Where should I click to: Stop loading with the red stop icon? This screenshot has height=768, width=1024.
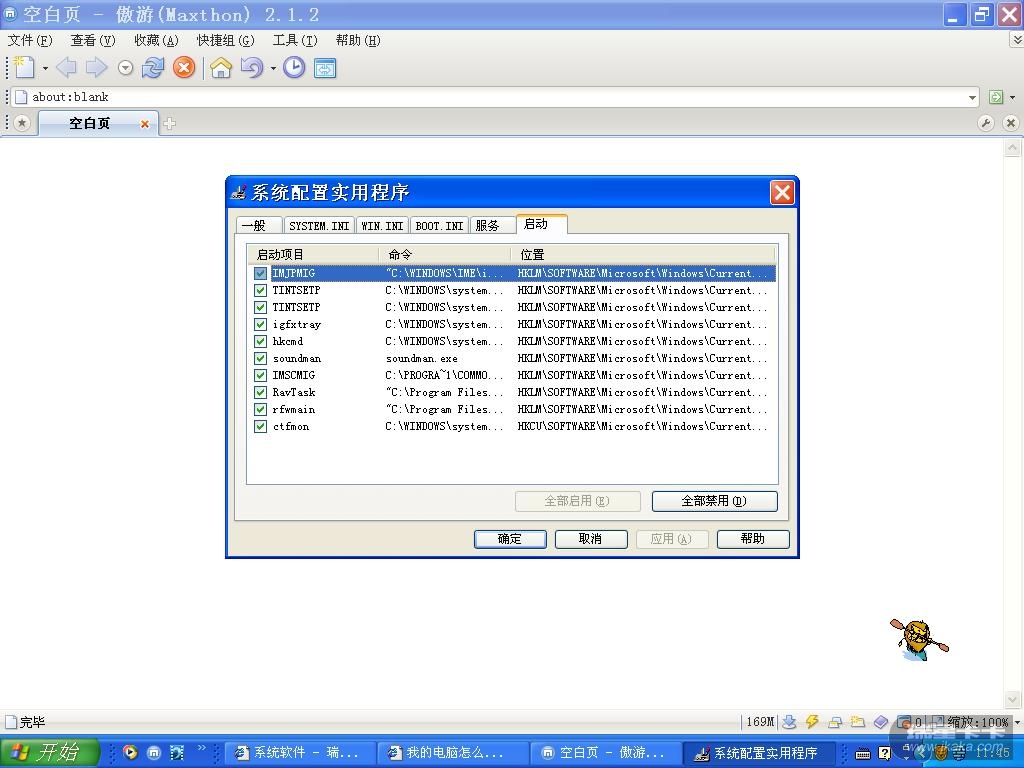click(x=184, y=67)
